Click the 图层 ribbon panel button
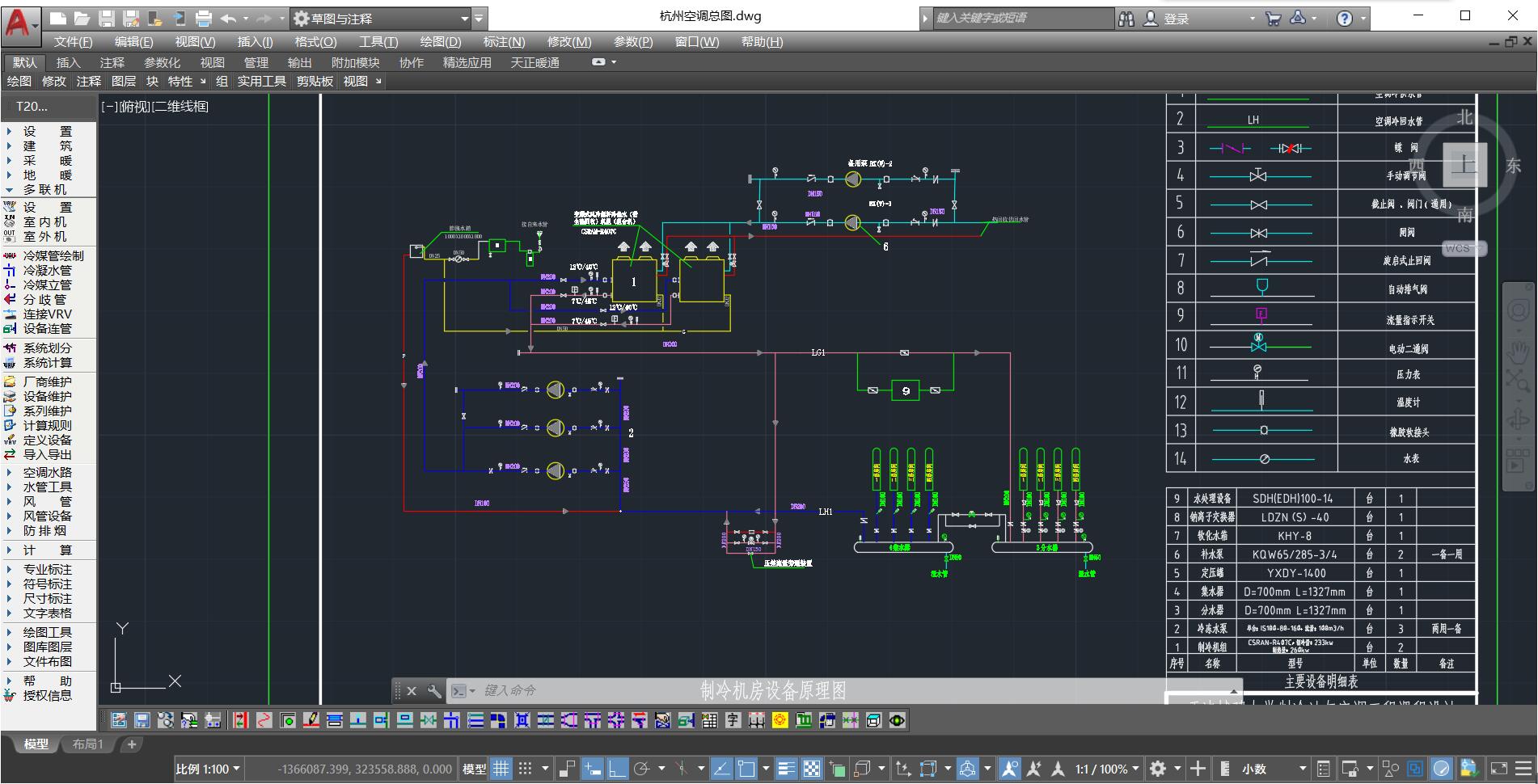Image resolution: width=1538 pixels, height=784 pixels. (124, 81)
